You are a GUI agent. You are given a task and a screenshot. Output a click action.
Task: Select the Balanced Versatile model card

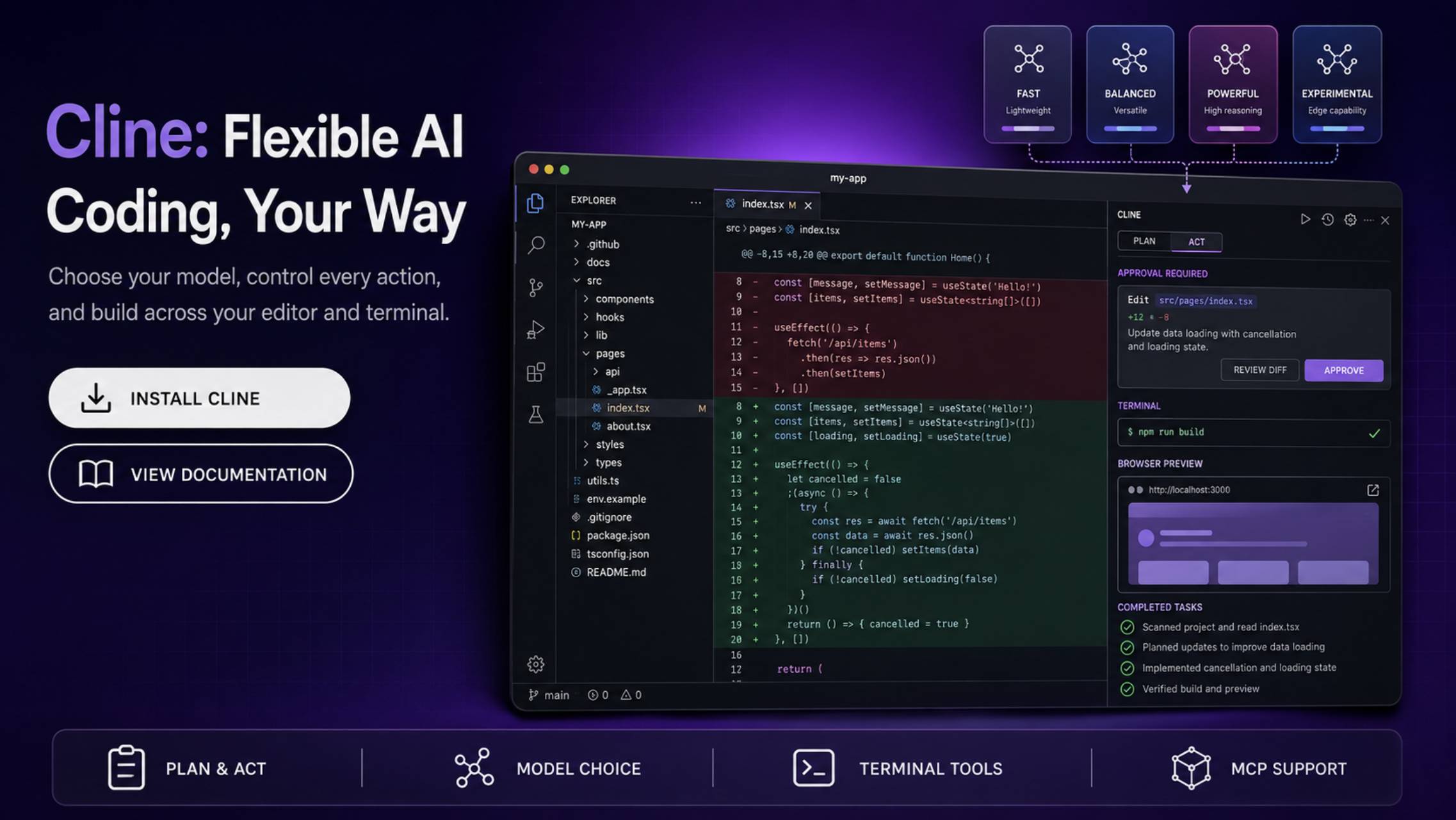pos(1130,84)
